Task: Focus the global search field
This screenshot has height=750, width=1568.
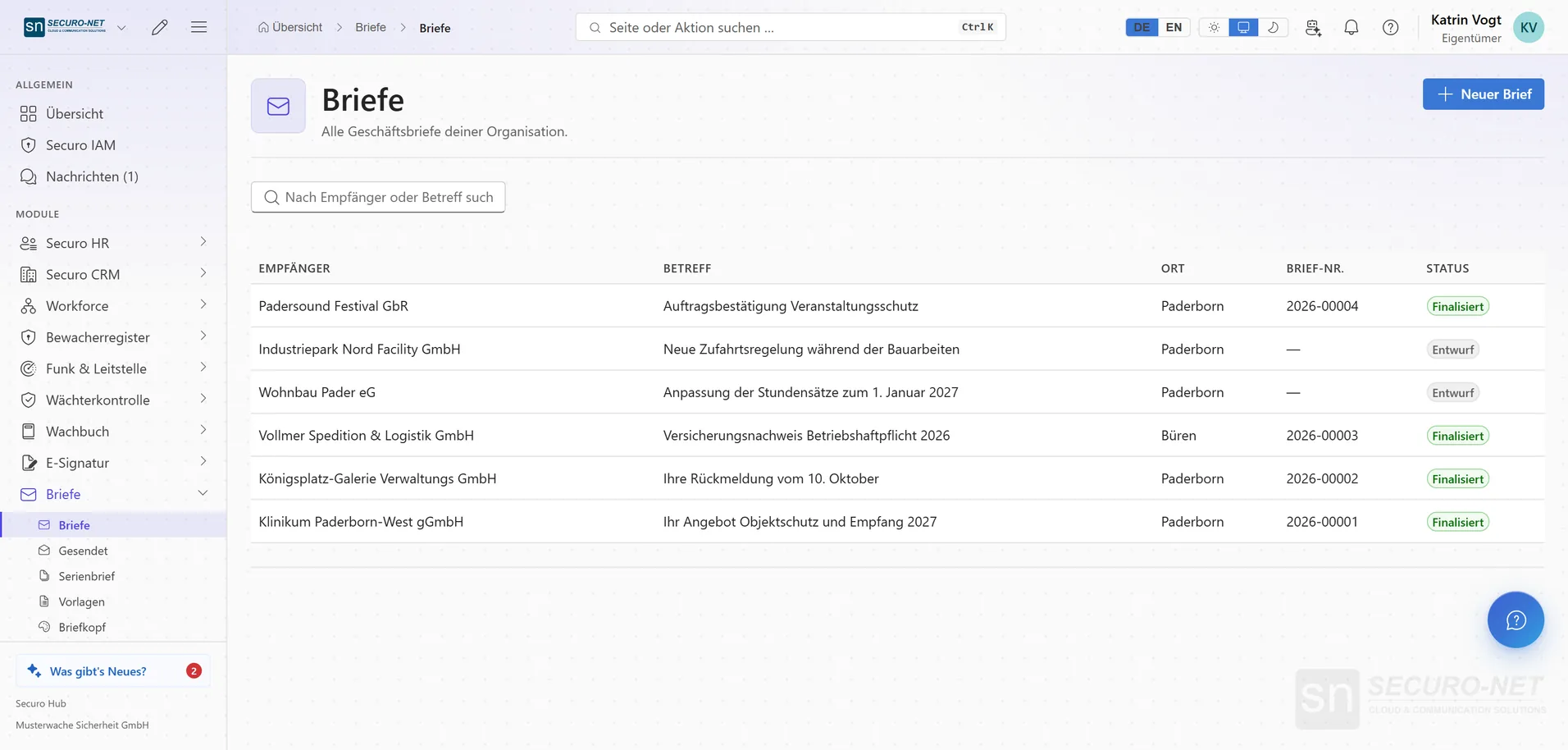Action: (791, 27)
